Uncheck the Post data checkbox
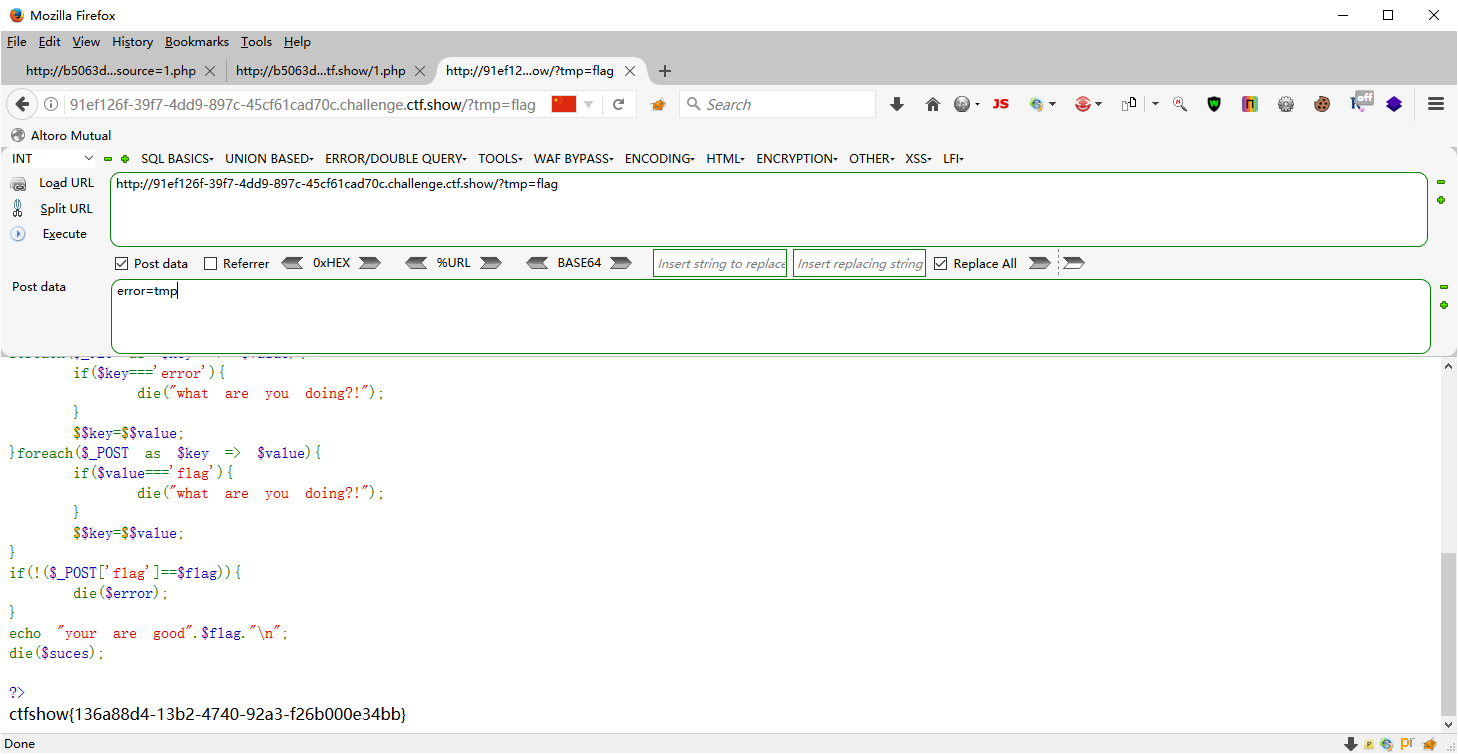 coord(122,264)
